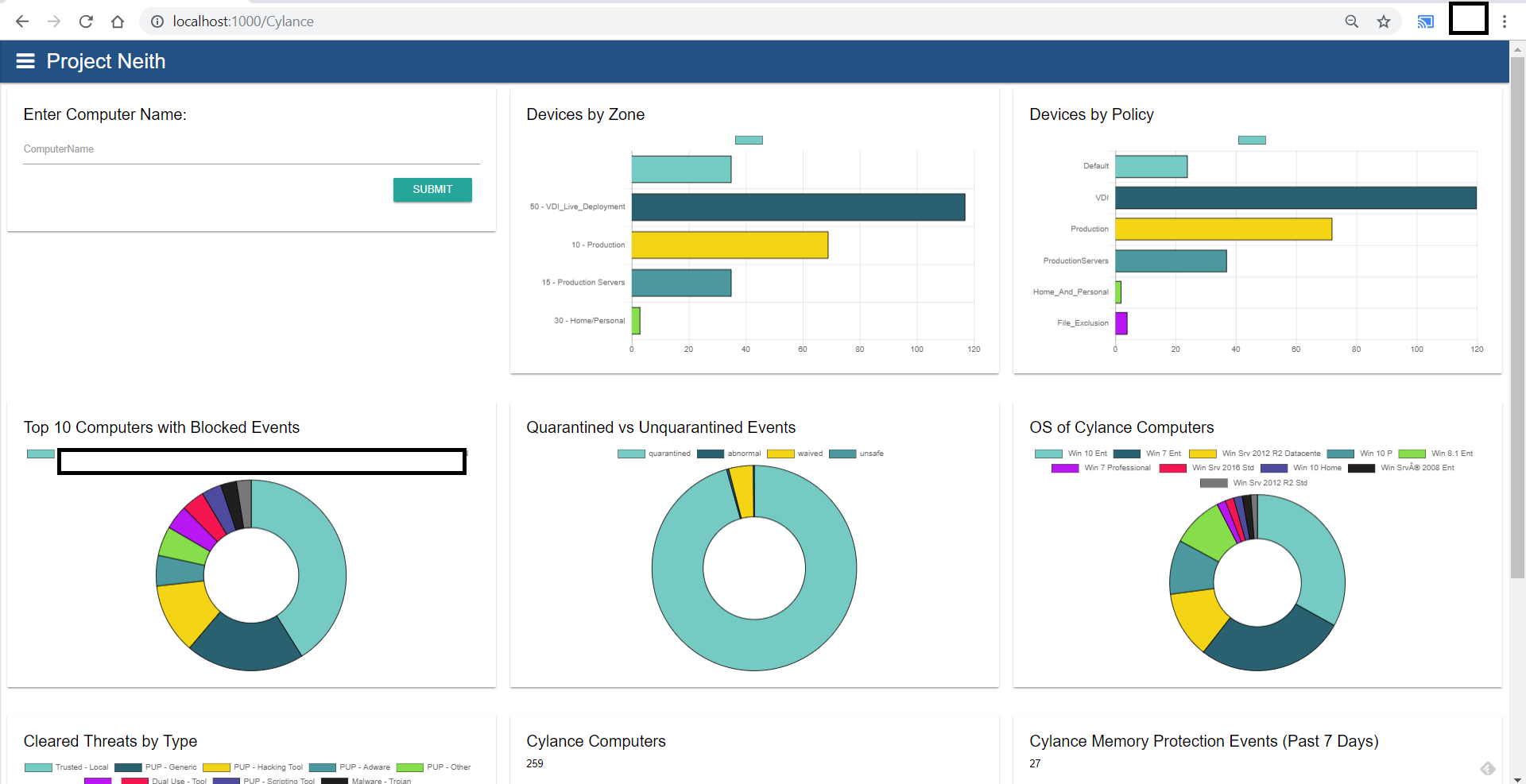Toggle PUP - Generic threat legend
Viewport: 1526px width, 784px height.
click(x=156, y=767)
